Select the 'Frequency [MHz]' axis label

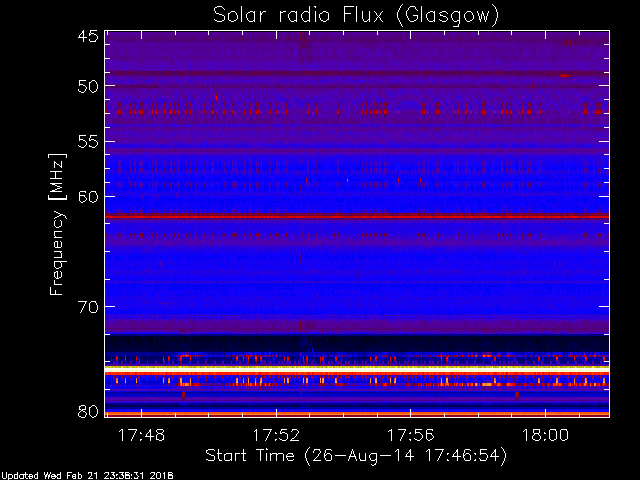point(57,225)
